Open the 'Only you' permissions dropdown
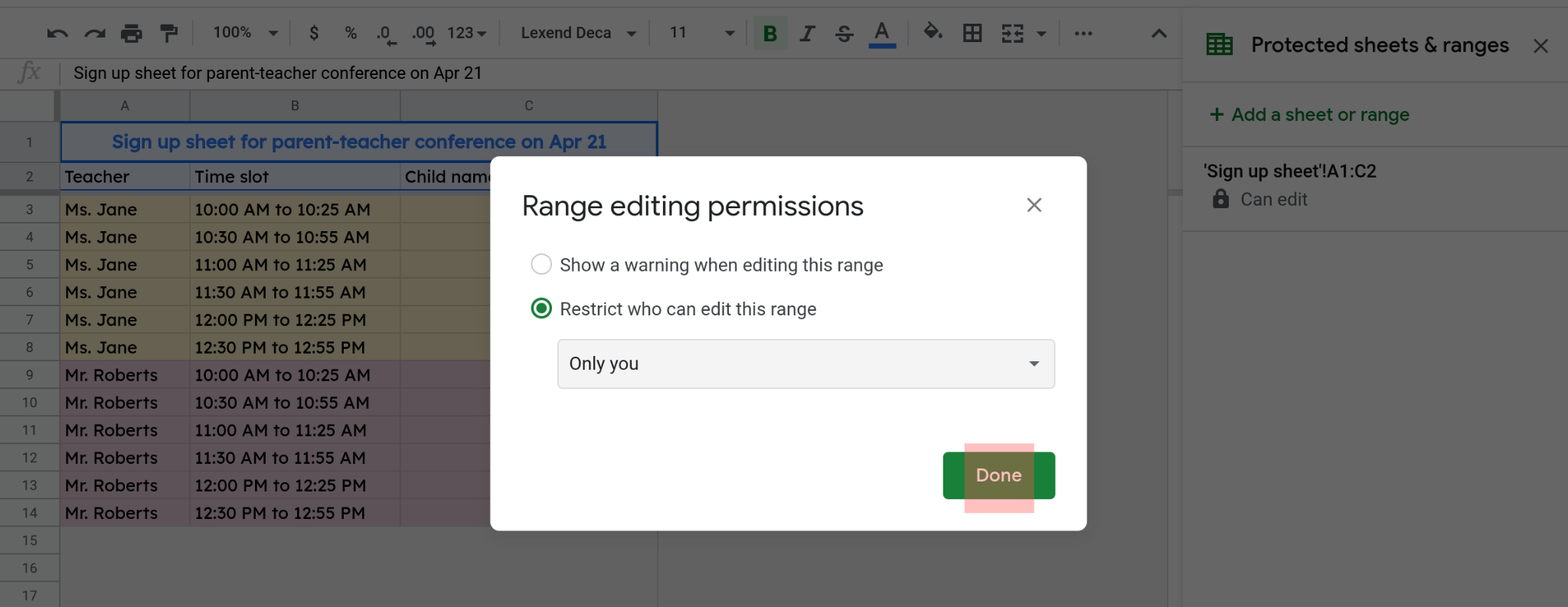The image size is (1568, 607). pos(806,364)
